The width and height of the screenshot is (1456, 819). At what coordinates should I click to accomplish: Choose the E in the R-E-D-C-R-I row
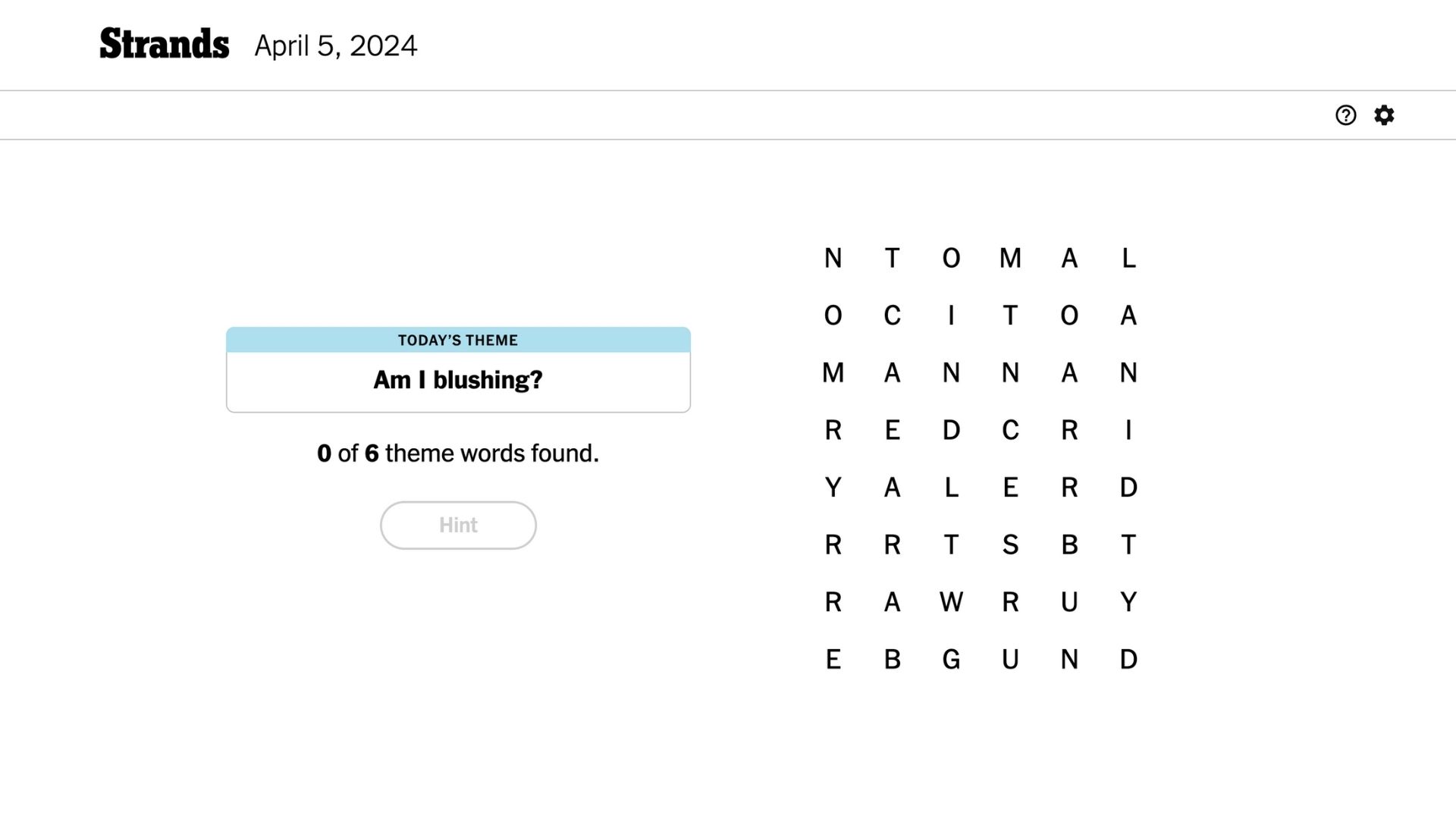point(892,430)
